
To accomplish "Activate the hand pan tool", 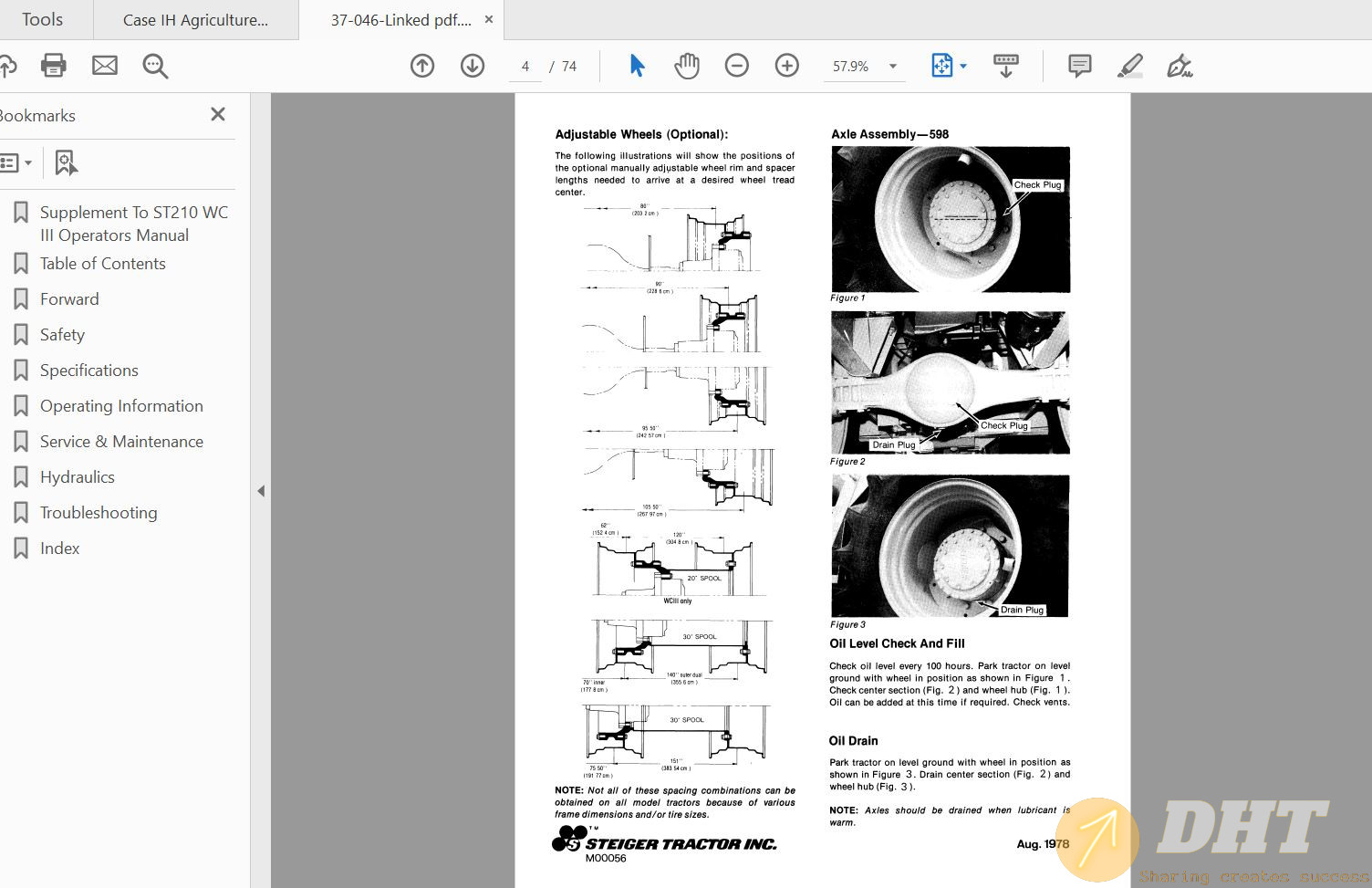I will (687, 66).
